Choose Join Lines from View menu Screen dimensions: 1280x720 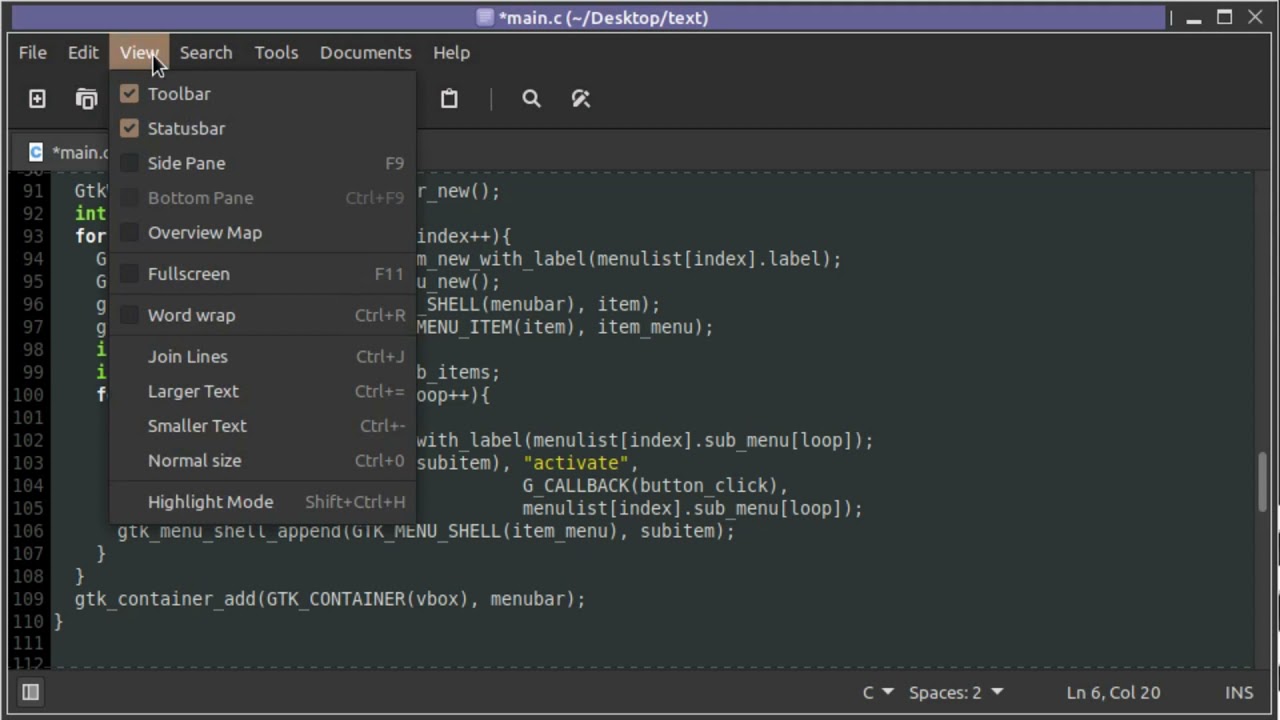[262, 357]
